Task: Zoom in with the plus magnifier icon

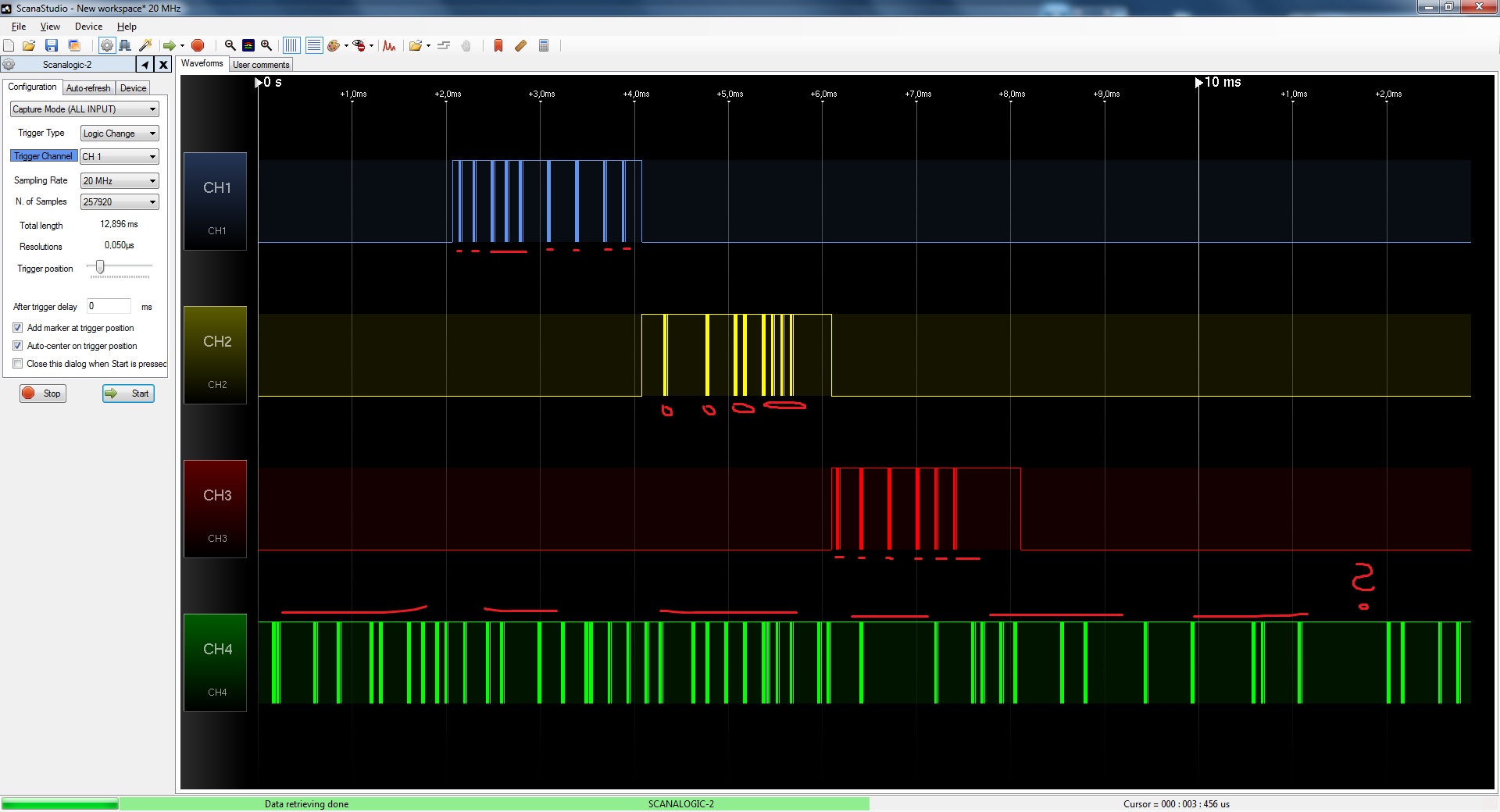Action: [266, 45]
